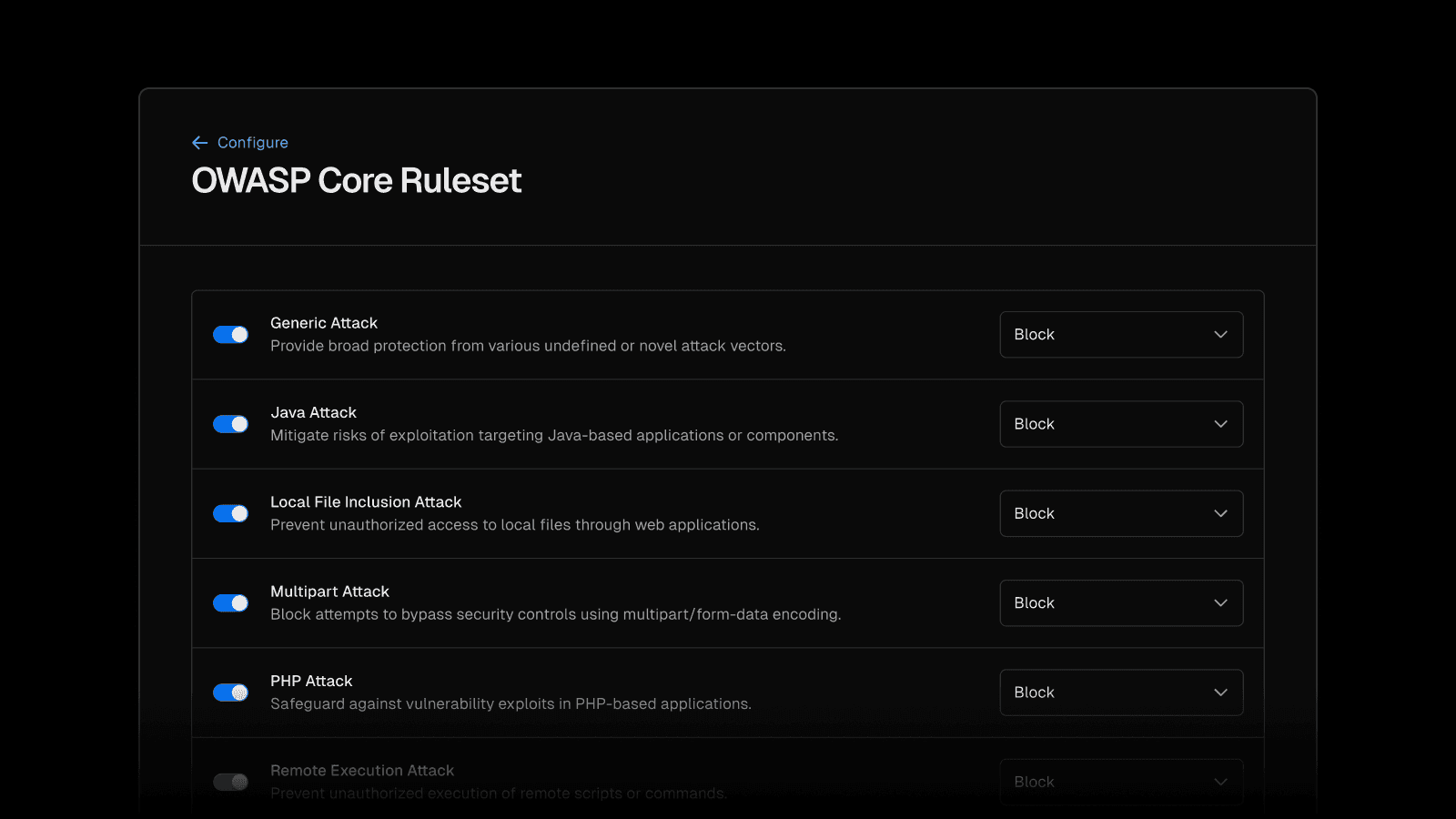The width and height of the screenshot is (1456, 819).
Task: Go back via the Configure link
Action: 252,143
